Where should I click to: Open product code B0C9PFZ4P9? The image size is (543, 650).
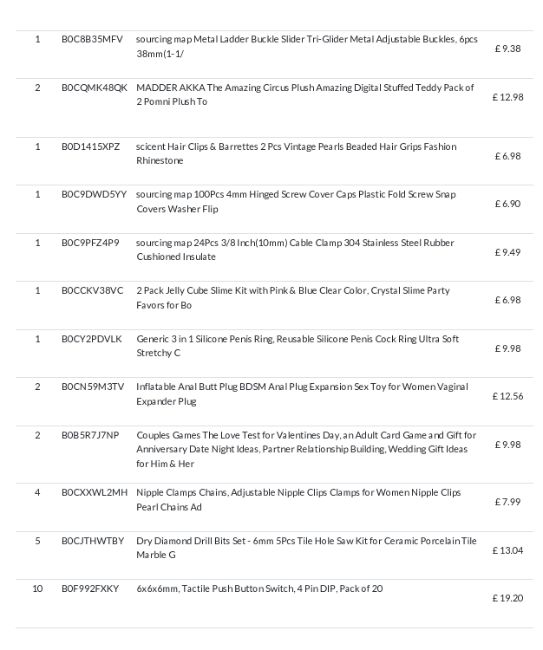tap(90, 243)
